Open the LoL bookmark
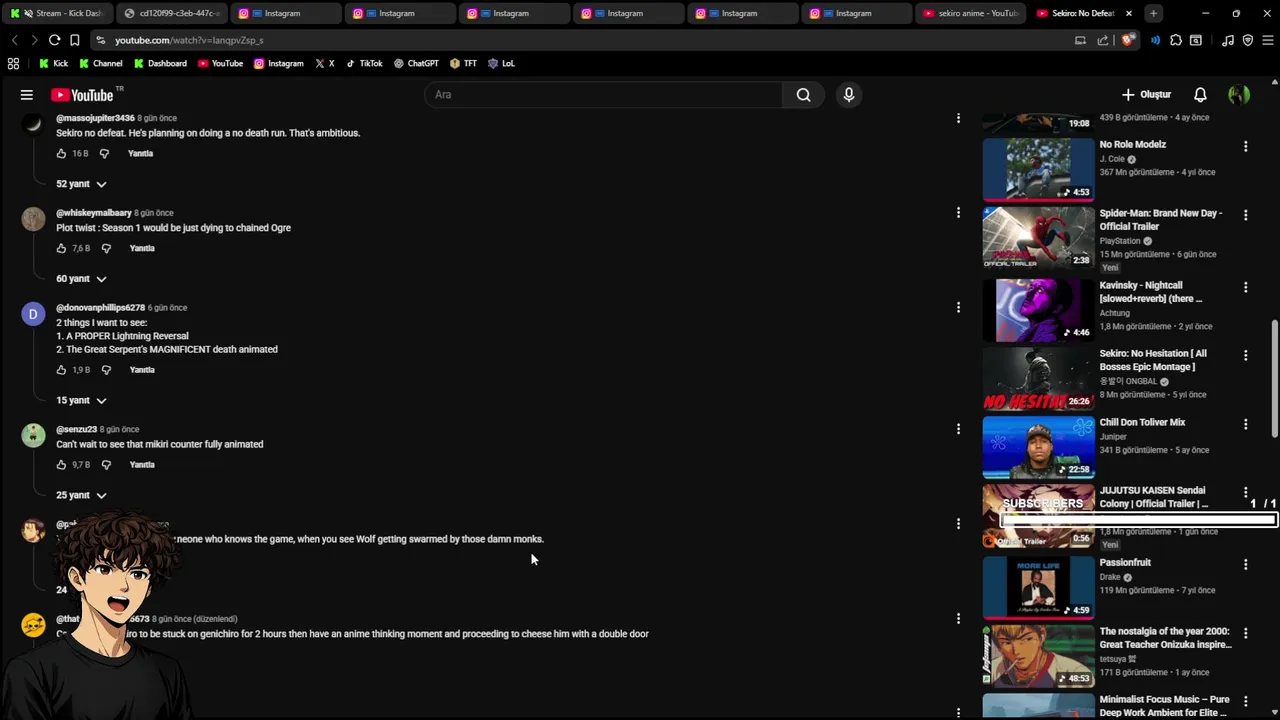The width and height of the screenshot is (1280, 720). [x=501, y=63]
